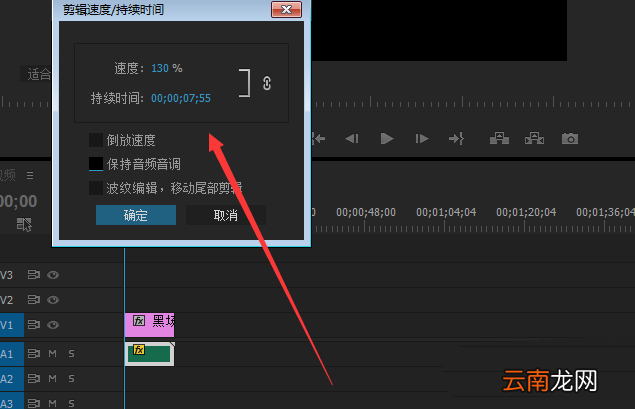Mute track A1
The width and height of the screenshot is (635, 409).
pyautogui.click(x=53, y=354)
